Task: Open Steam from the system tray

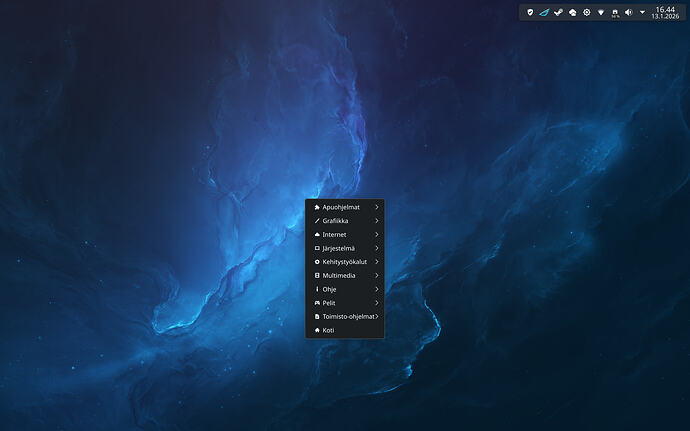Action: 558,12
